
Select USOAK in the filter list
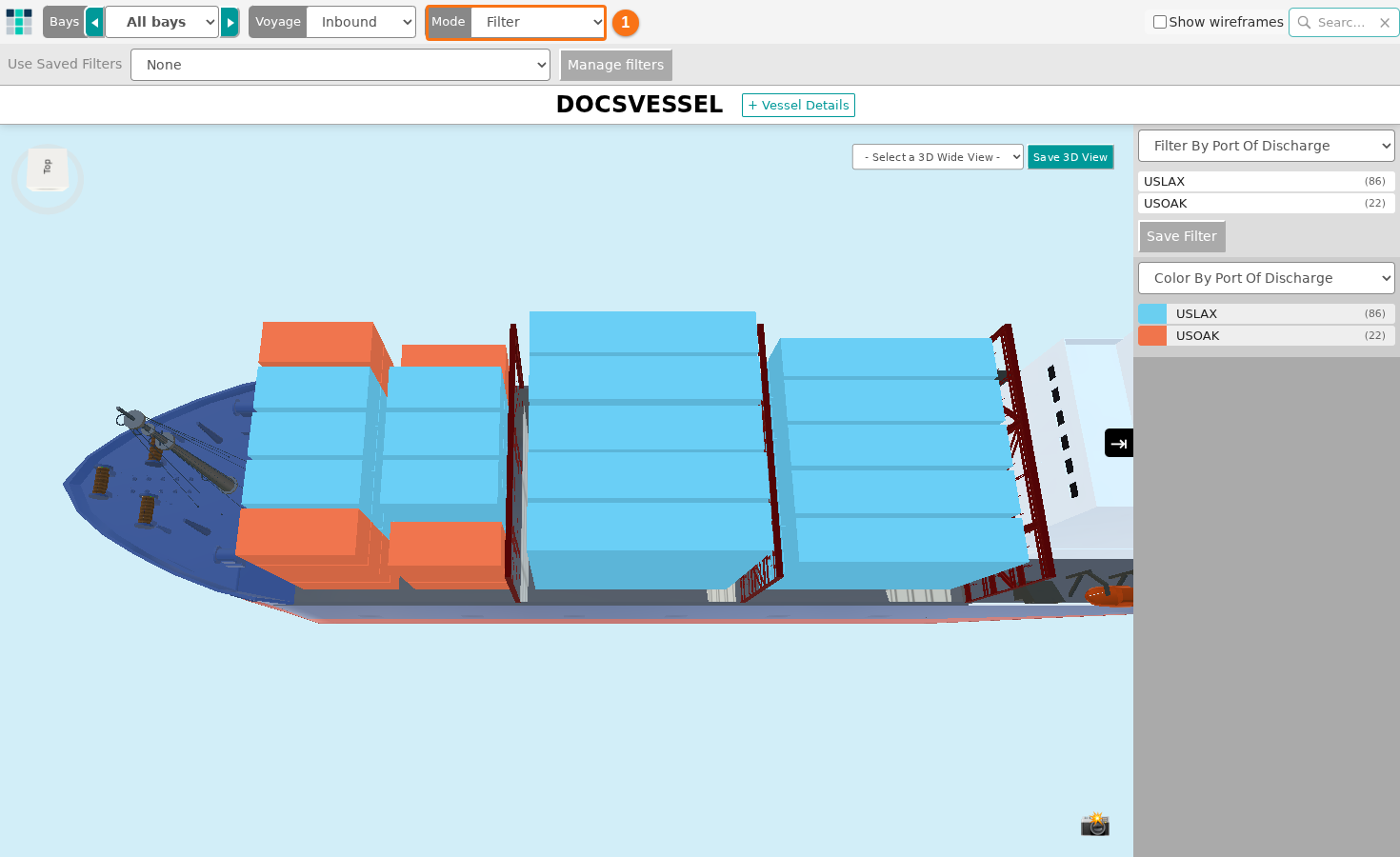(x=1267, y=203)
